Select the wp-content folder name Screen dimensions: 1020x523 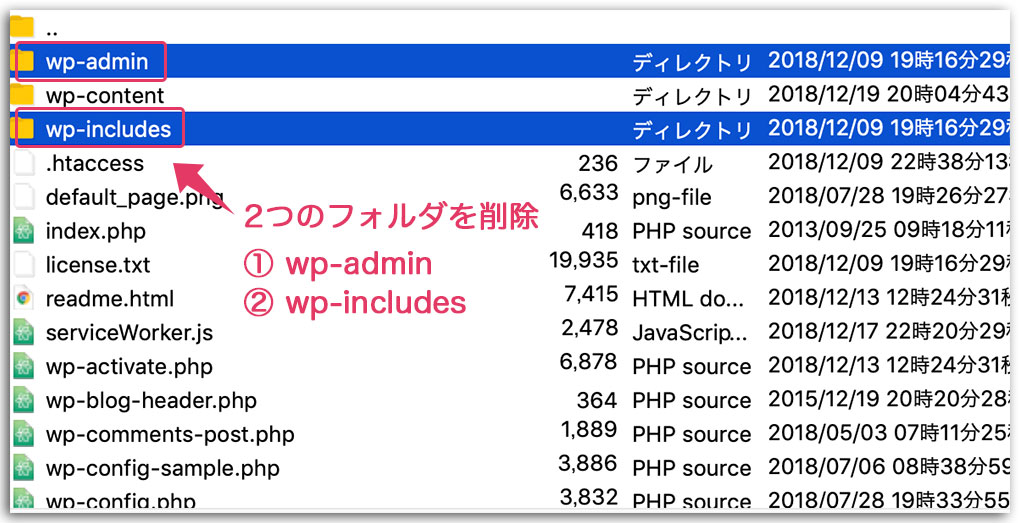pyautogui.click(x=105, y=96)
